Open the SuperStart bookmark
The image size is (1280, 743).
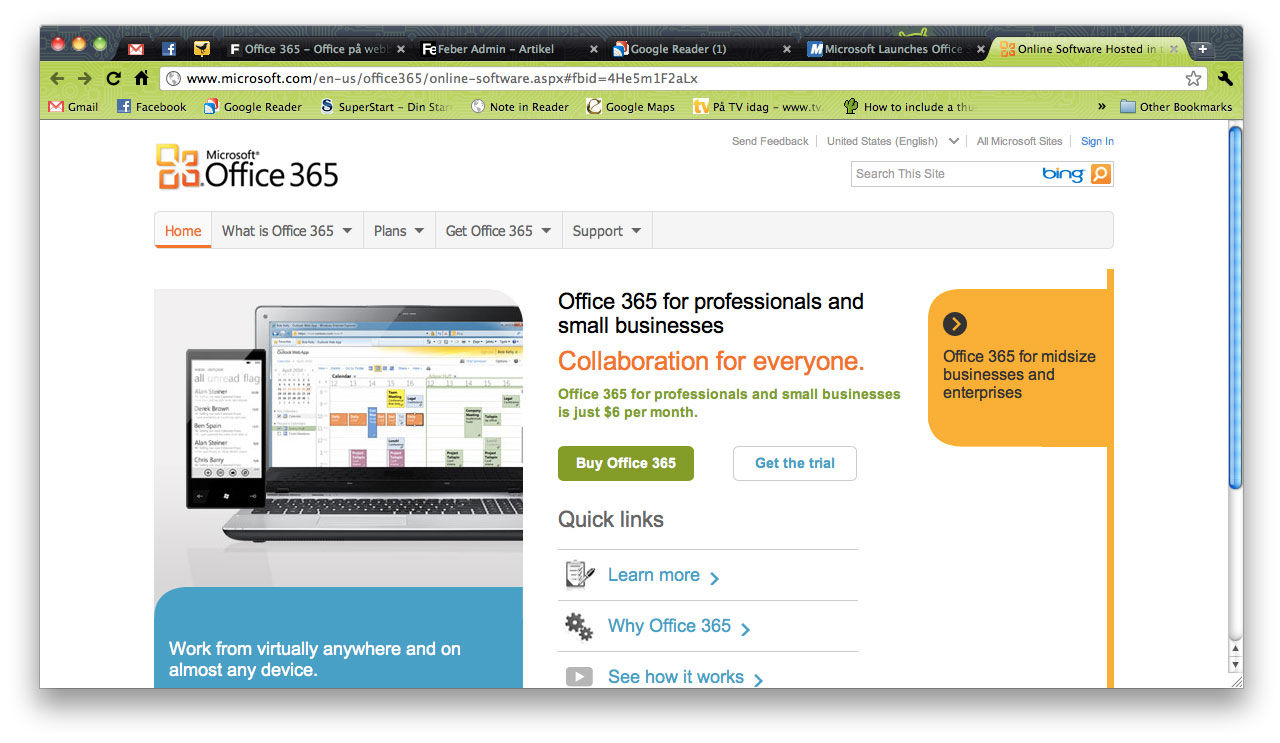pos(386,107)
